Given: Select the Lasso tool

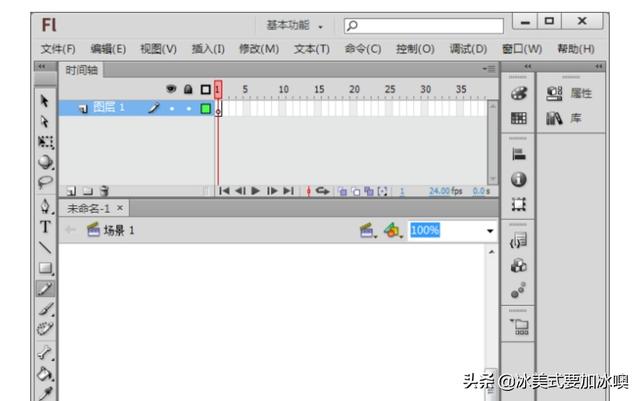Looking at the screenshot, I should tap(46, 183).
